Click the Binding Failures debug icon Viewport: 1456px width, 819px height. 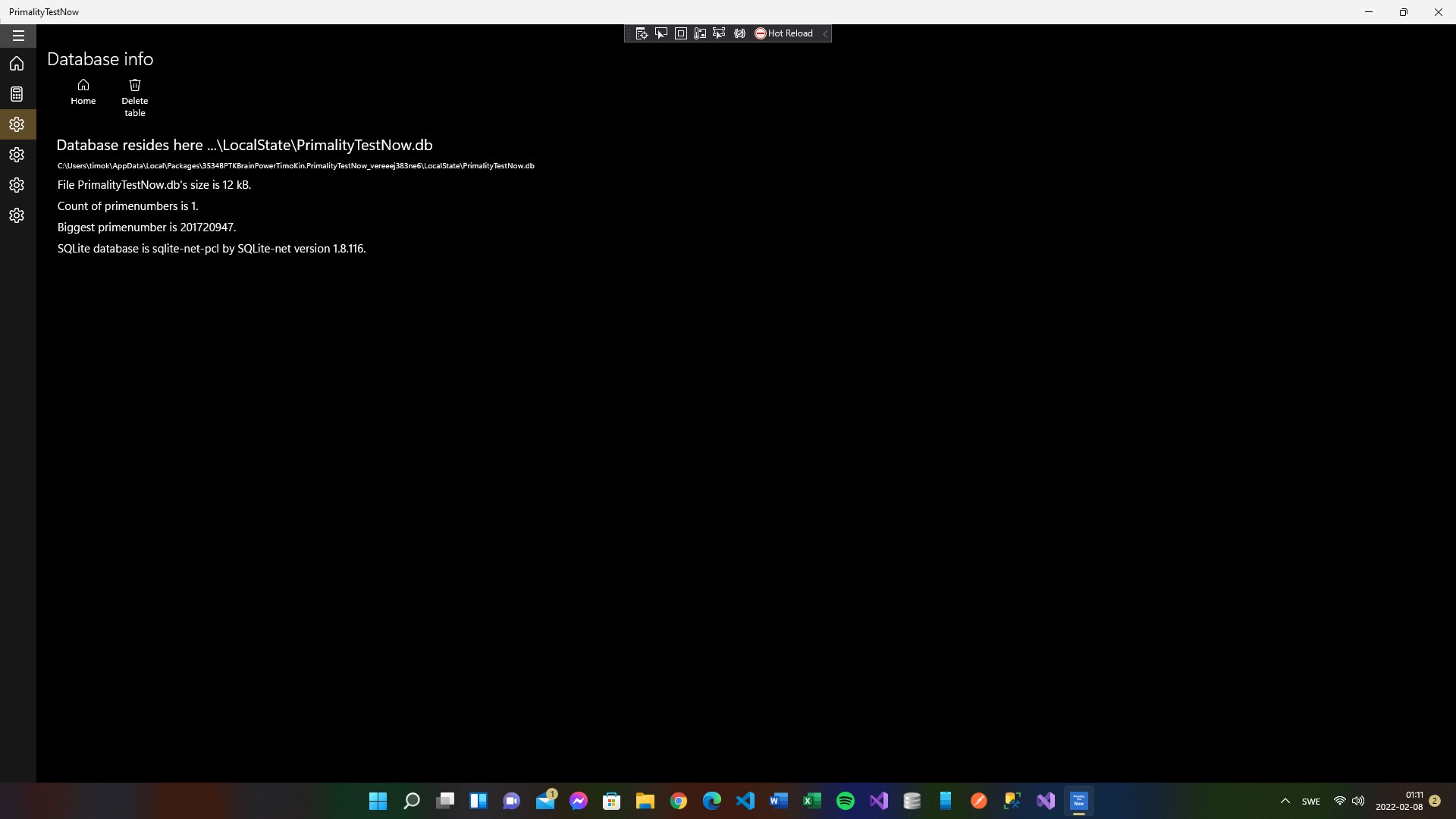click(739, 33)
